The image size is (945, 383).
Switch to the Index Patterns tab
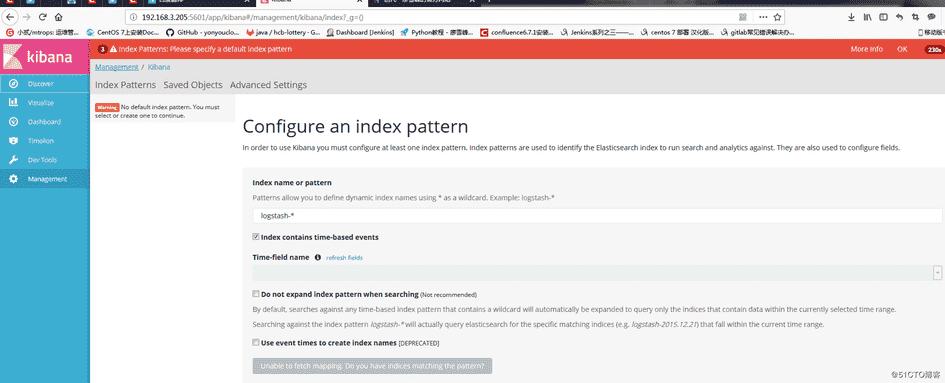(x=125, y=85)
